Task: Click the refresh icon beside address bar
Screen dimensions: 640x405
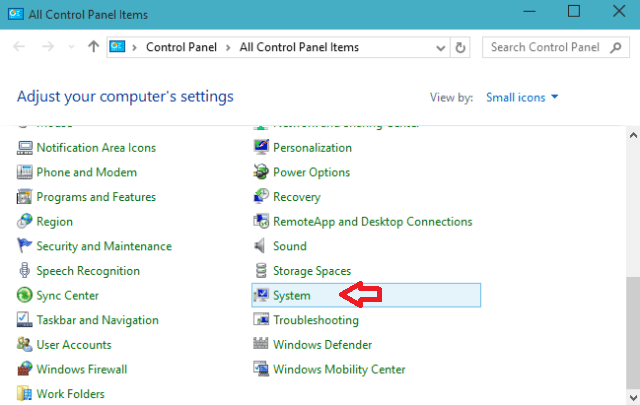Action: point(460,48)
